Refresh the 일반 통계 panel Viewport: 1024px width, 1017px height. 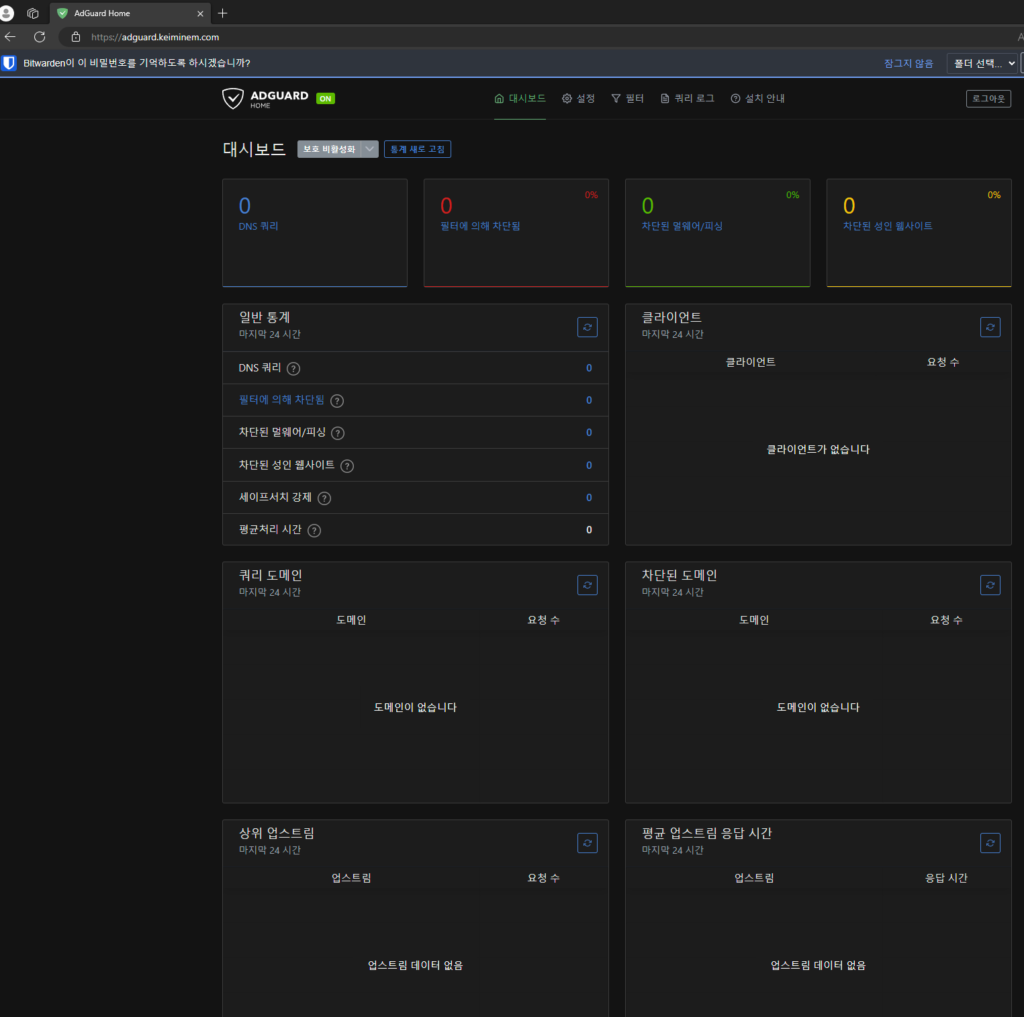[587, 327]
